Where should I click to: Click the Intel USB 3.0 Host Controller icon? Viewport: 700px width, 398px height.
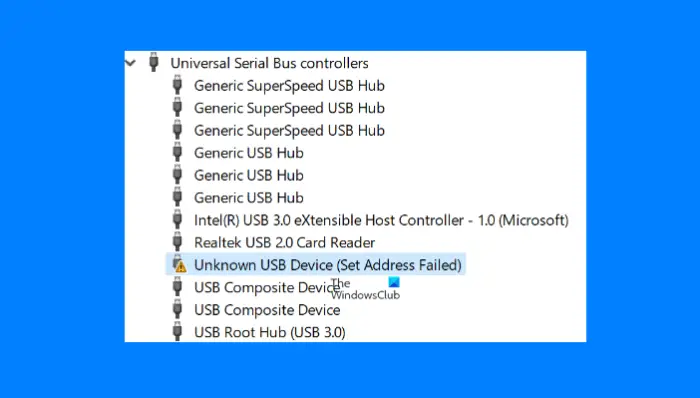click(x=177, y=220)
